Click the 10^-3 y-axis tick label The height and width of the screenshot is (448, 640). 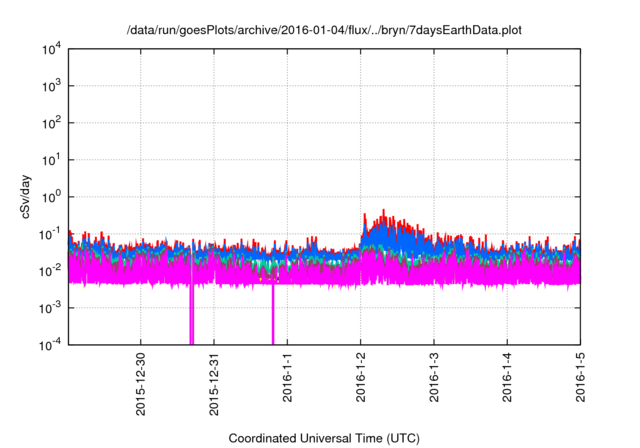50,308
